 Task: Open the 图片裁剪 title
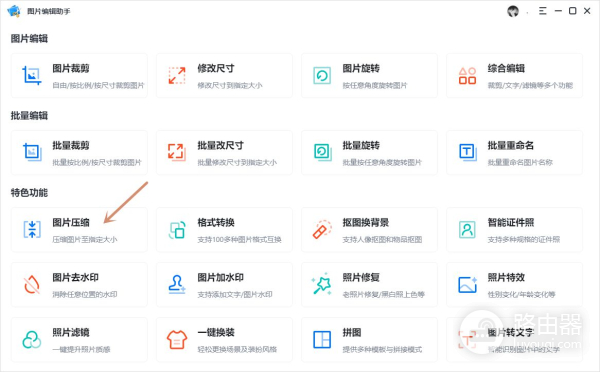tap(71, 69)
